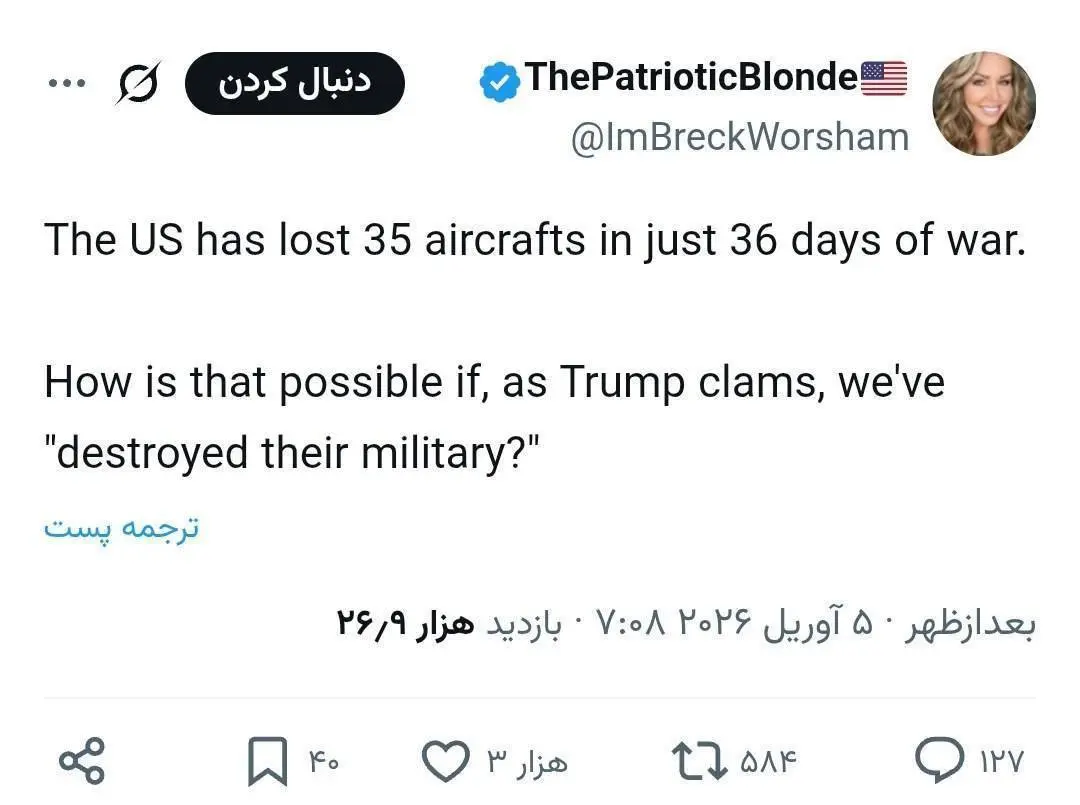
Task: Click the bookmark icon to save the tweet
Action: tap(266, 758)
